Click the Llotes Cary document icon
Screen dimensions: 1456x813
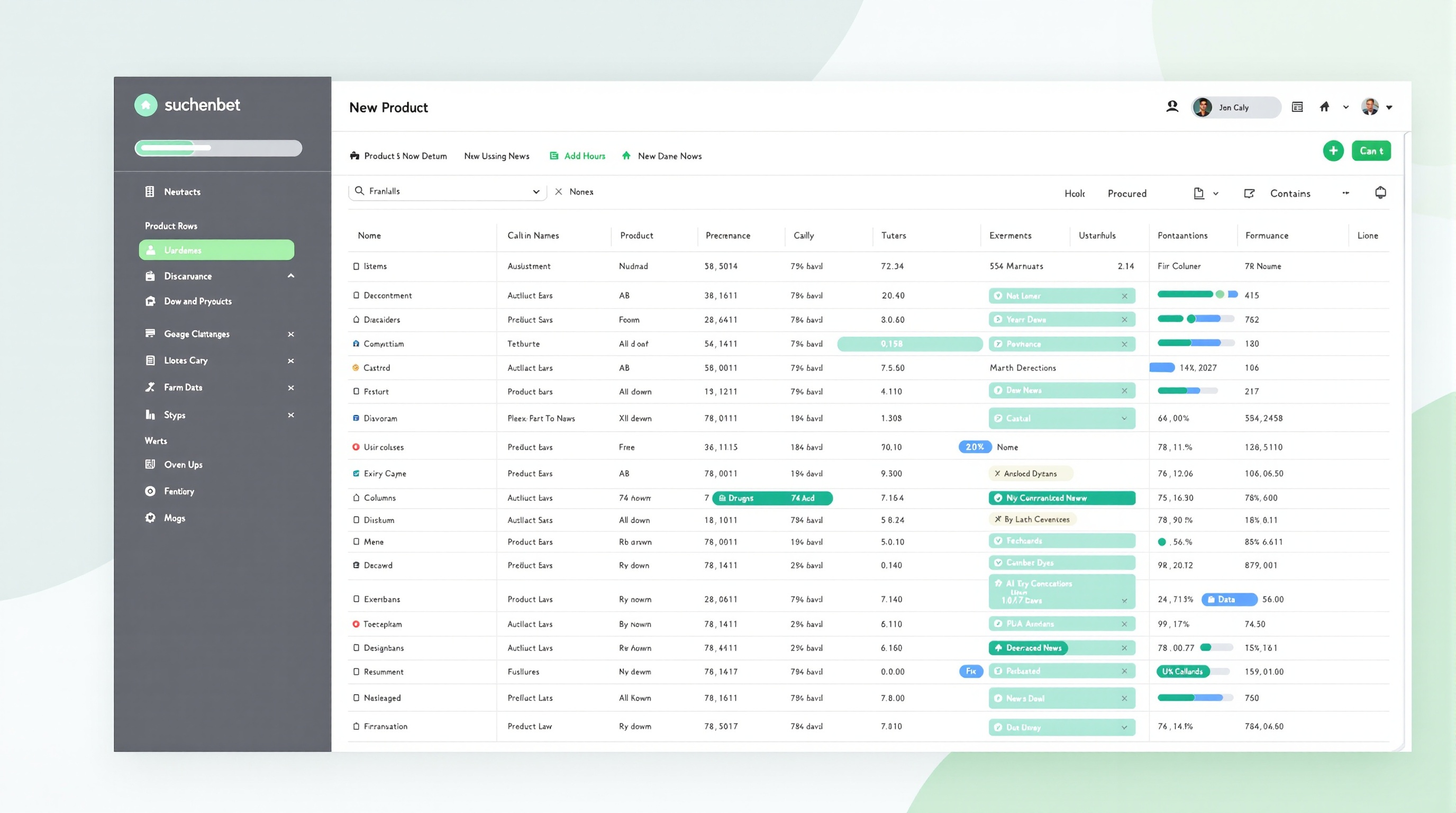150,360
